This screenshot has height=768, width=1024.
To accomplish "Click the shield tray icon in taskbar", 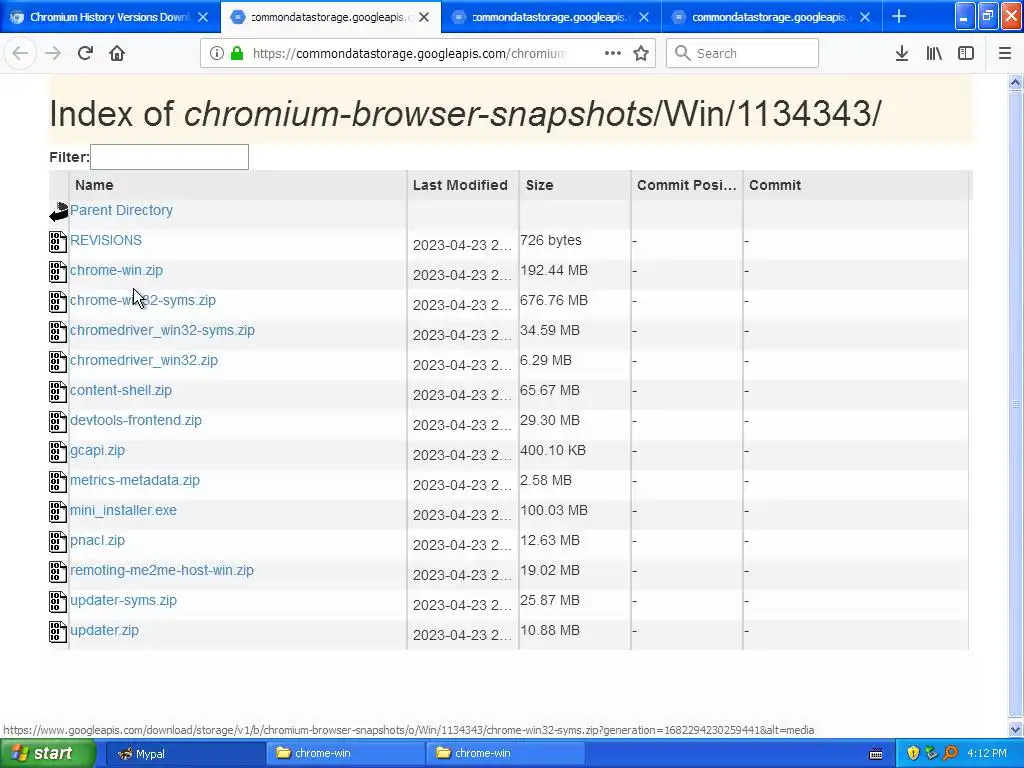I will pyautogui.click(x=913, y=753).
